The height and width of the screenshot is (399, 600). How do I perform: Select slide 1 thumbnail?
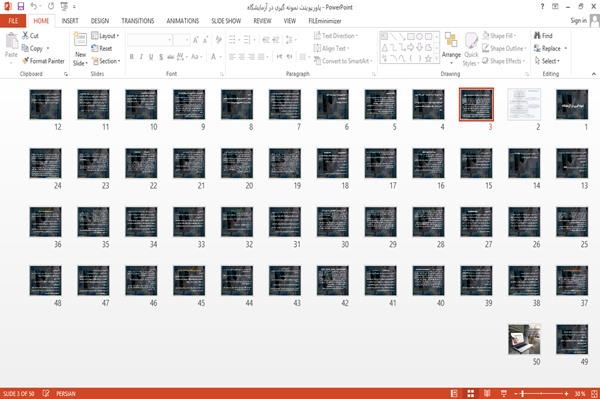pyautogui.click(x=572, y=104)
